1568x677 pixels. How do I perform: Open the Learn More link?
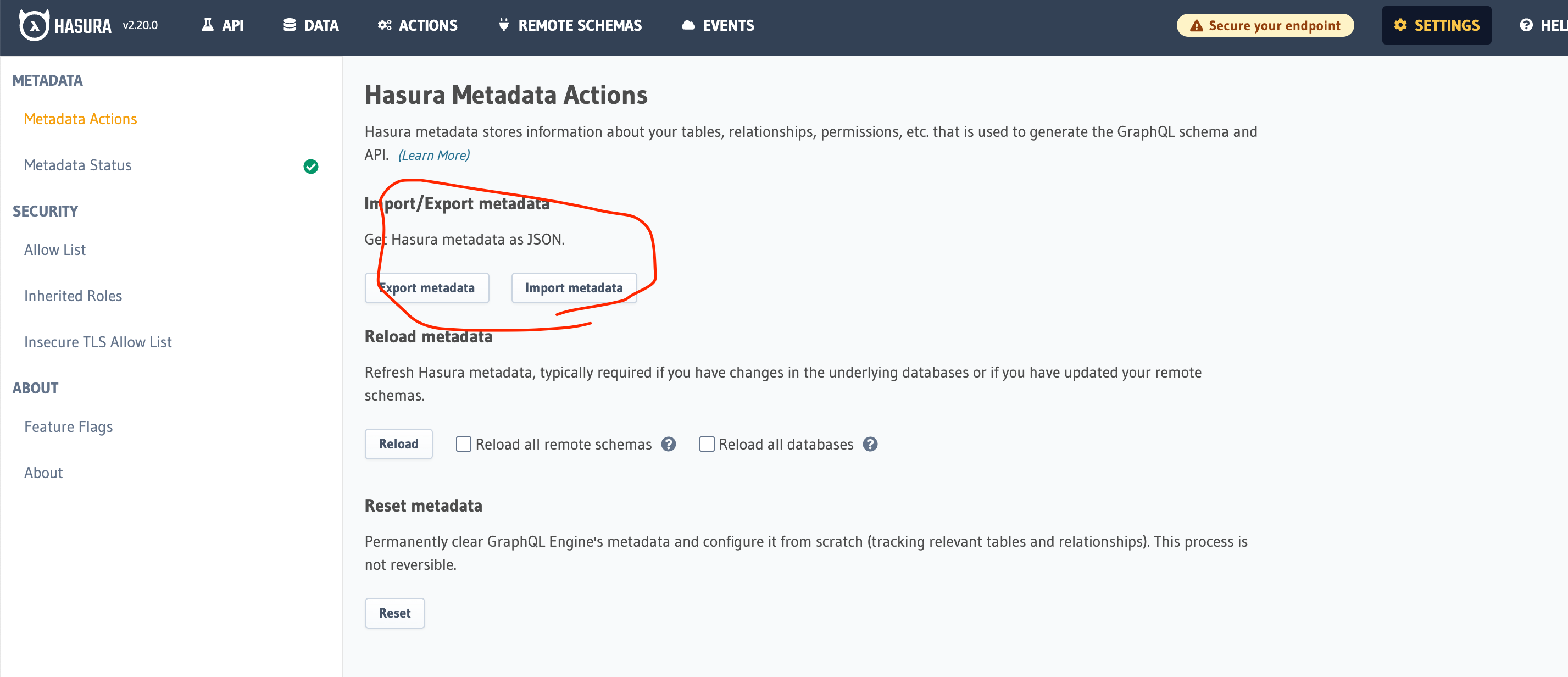(433, 156)
